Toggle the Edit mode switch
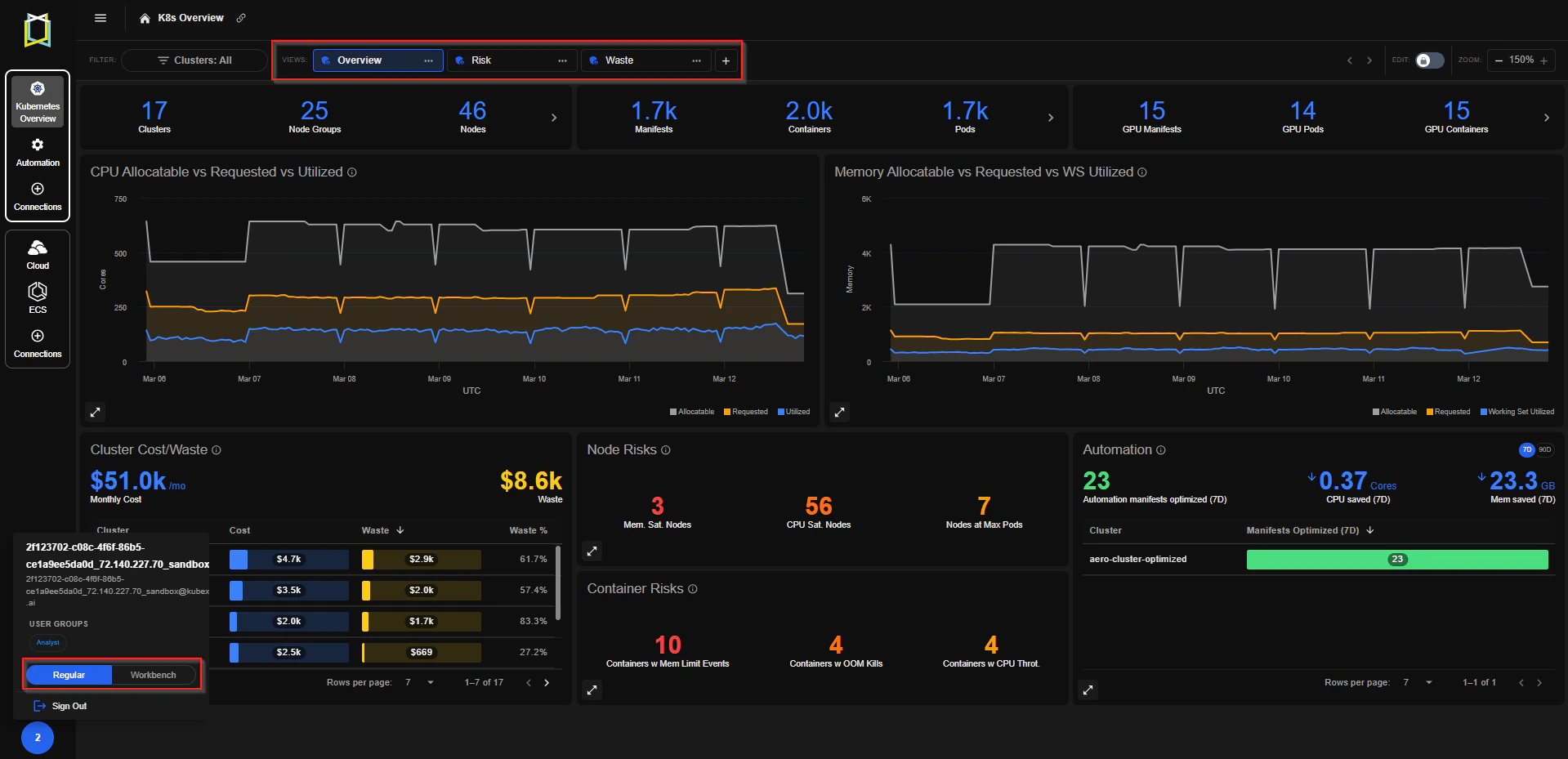This screenshot has height=759, width=1568. [x=1429, y=60]
